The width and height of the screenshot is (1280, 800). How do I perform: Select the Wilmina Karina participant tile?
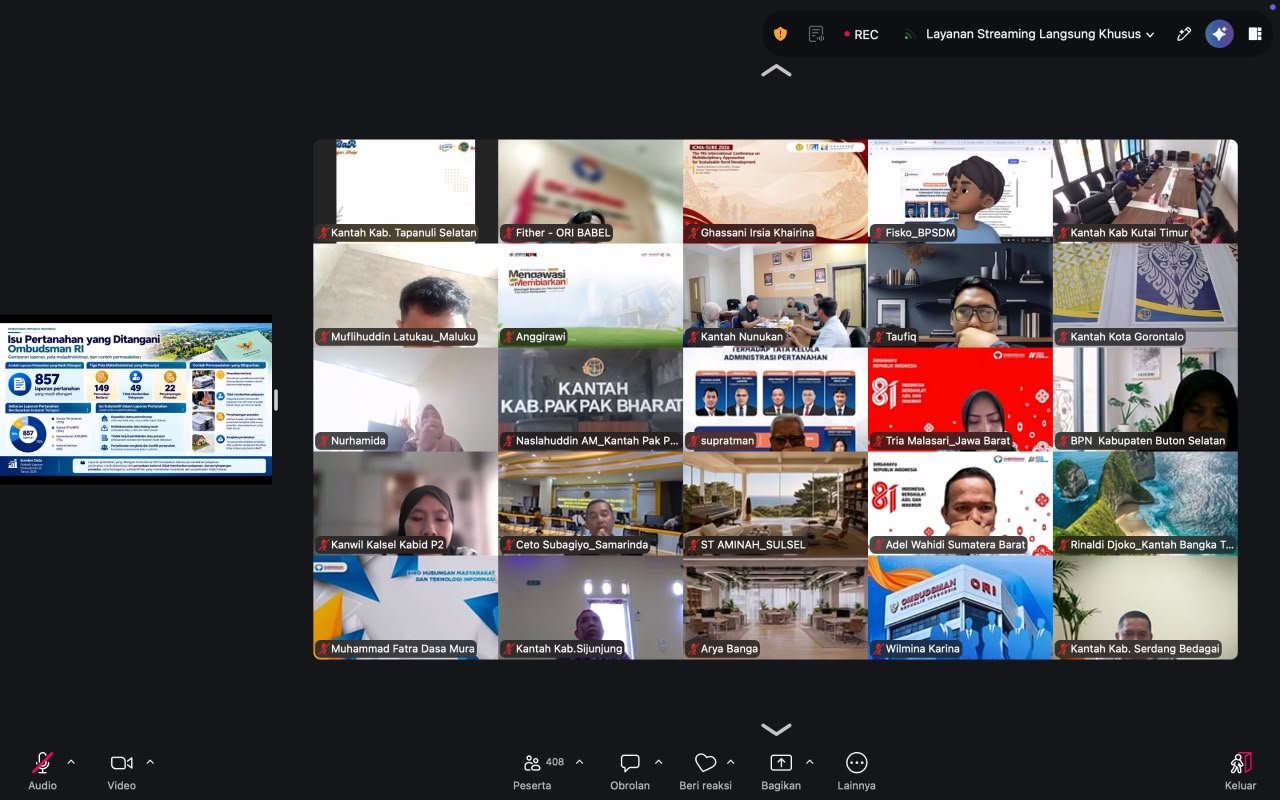point(960,607)
